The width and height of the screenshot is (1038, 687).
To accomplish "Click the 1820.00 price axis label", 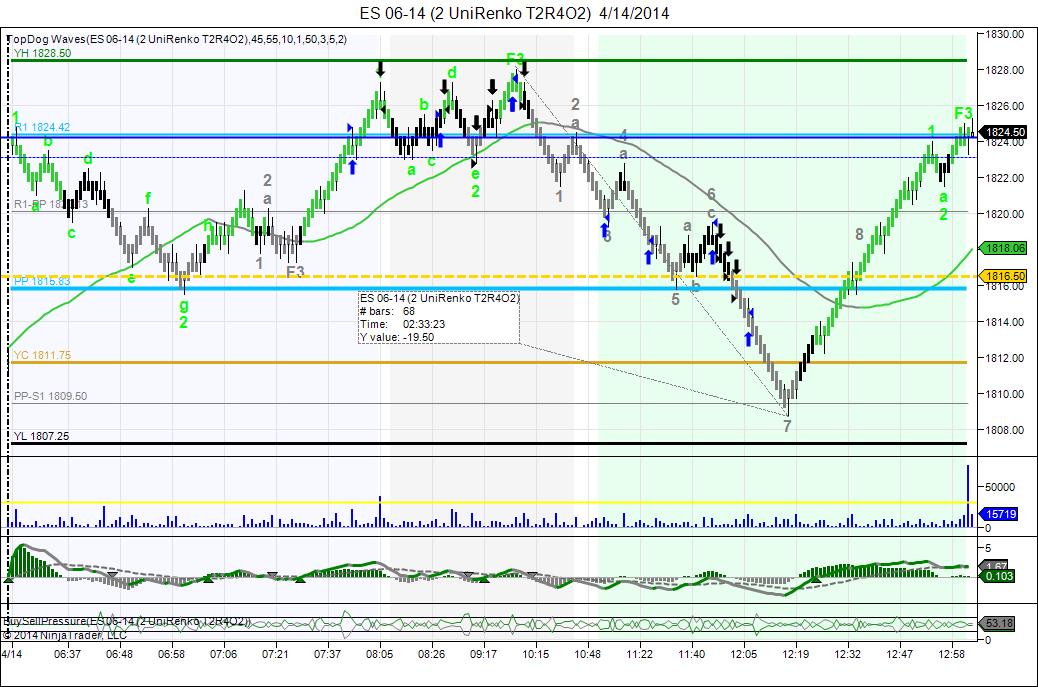I will tap(1004, 214).
